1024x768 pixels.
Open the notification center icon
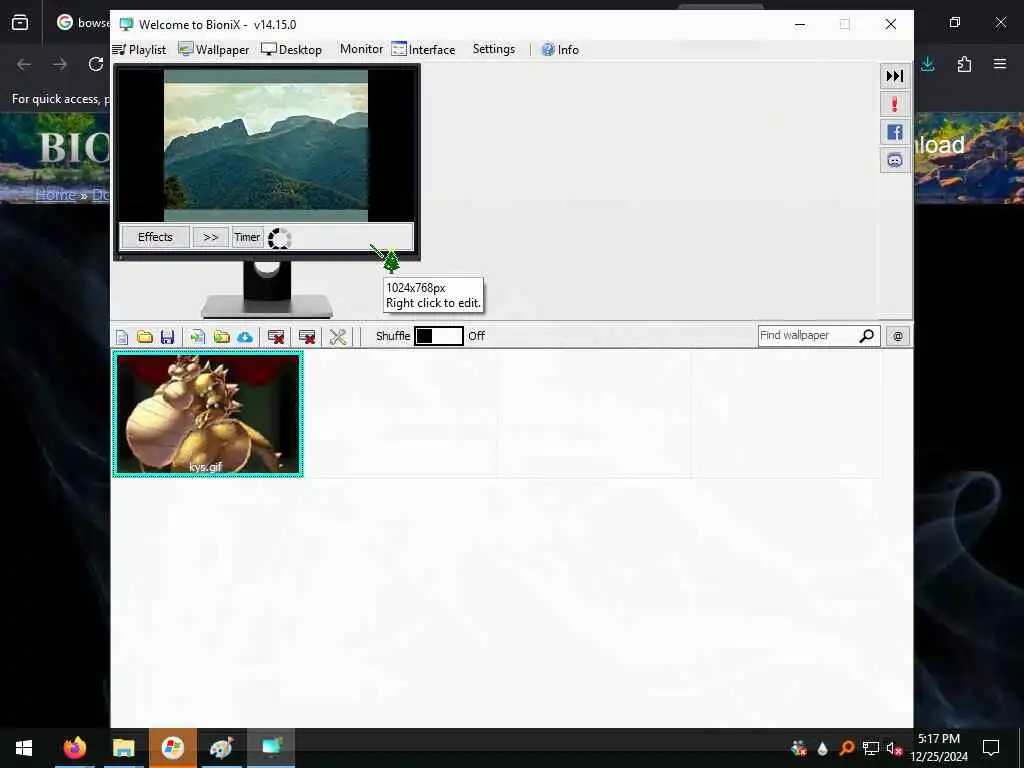click(991, 748)
